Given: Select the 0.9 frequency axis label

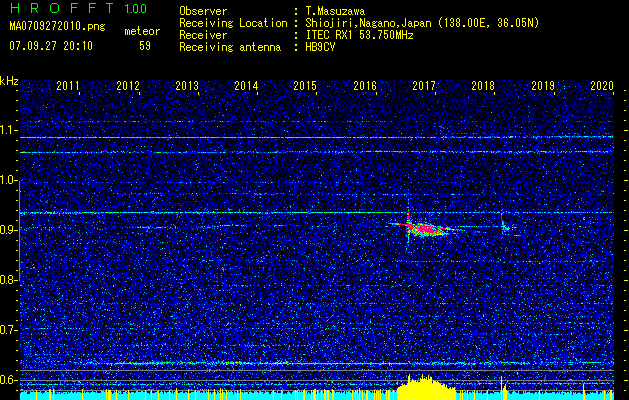Looking at the screenshot, I should pyautogui.click(x=9, y=230).
